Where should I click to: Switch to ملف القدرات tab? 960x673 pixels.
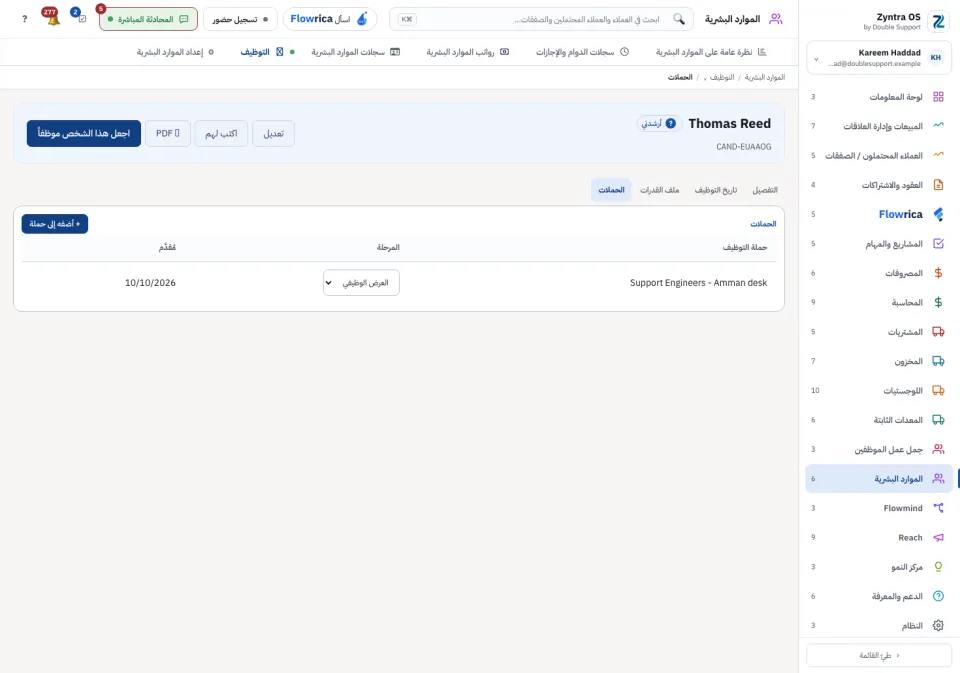tap(659, 190)
